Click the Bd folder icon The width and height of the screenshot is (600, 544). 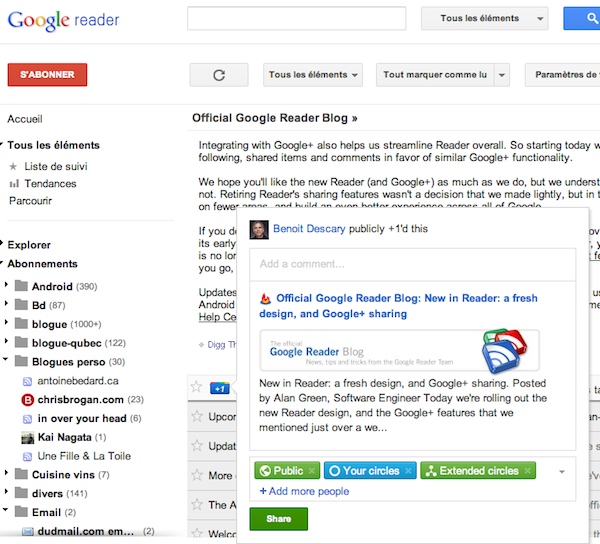[x=21, y=305]
